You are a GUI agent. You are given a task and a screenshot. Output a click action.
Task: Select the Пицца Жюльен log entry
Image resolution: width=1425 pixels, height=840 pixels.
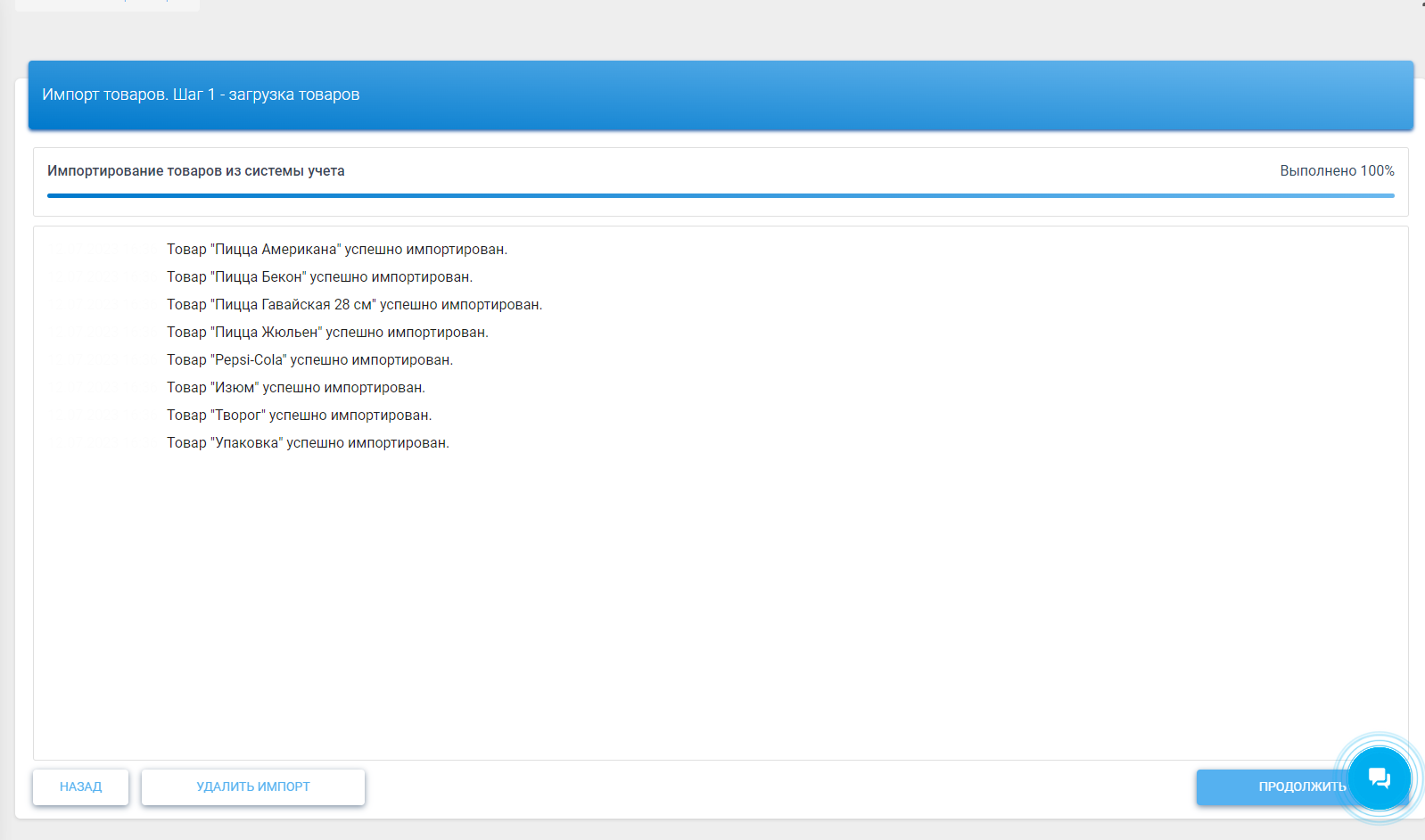tap(327, 333)
